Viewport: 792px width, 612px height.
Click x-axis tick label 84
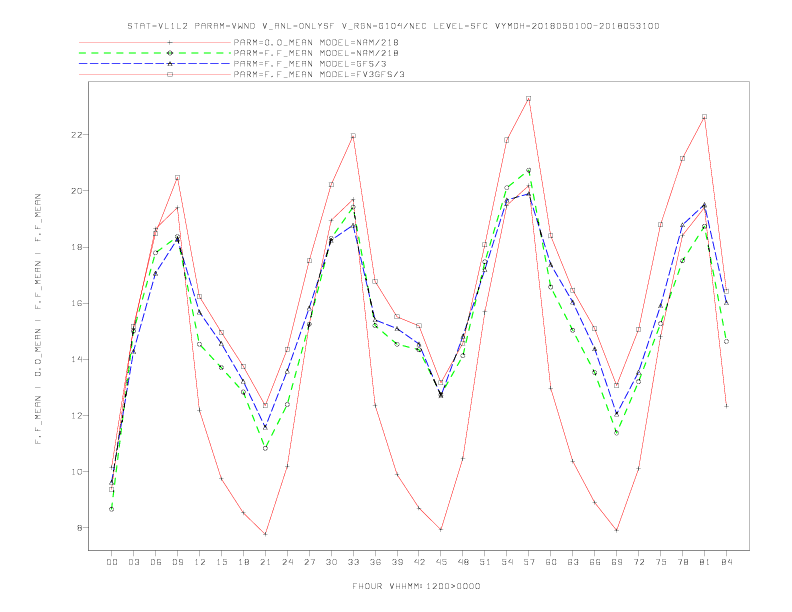pos(726,562)
